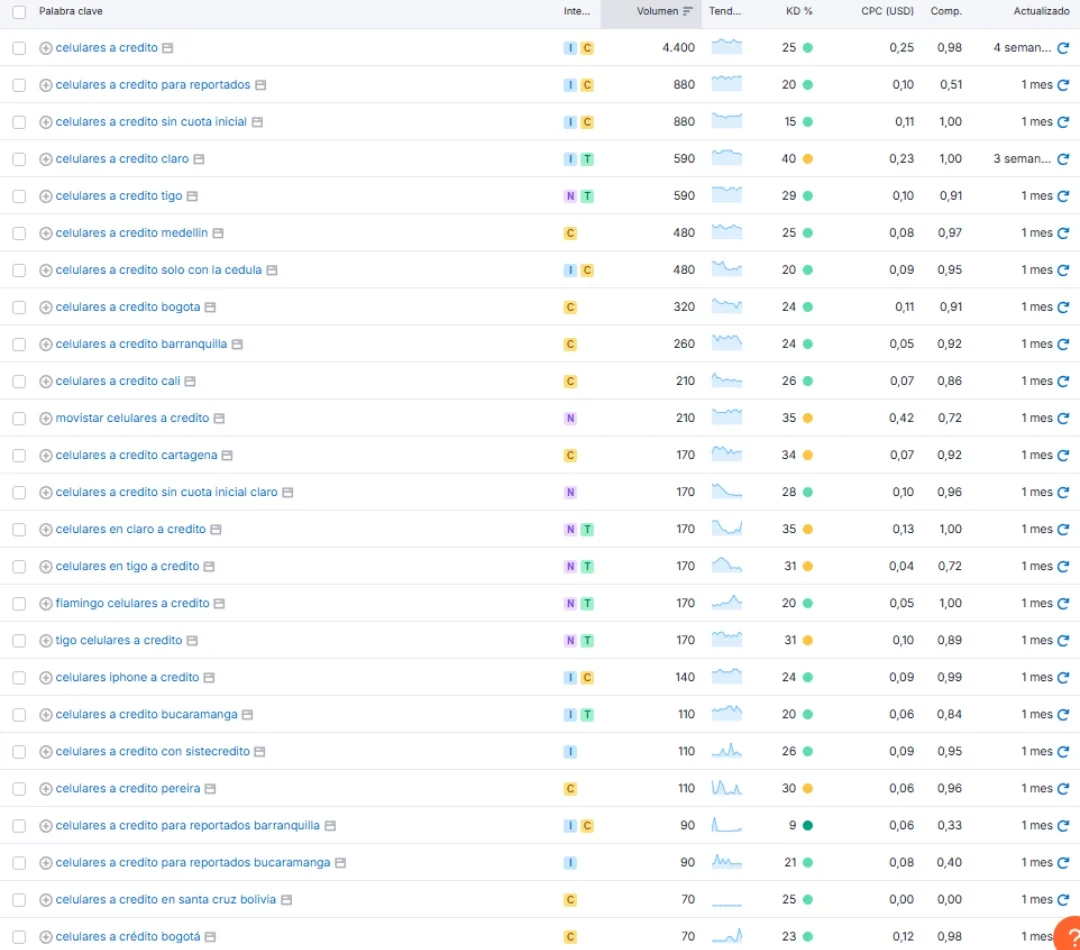Open SERP icon next to 'celulares a credito tigo'
This screenshot has width=1080, height=950.
(192, 197)
